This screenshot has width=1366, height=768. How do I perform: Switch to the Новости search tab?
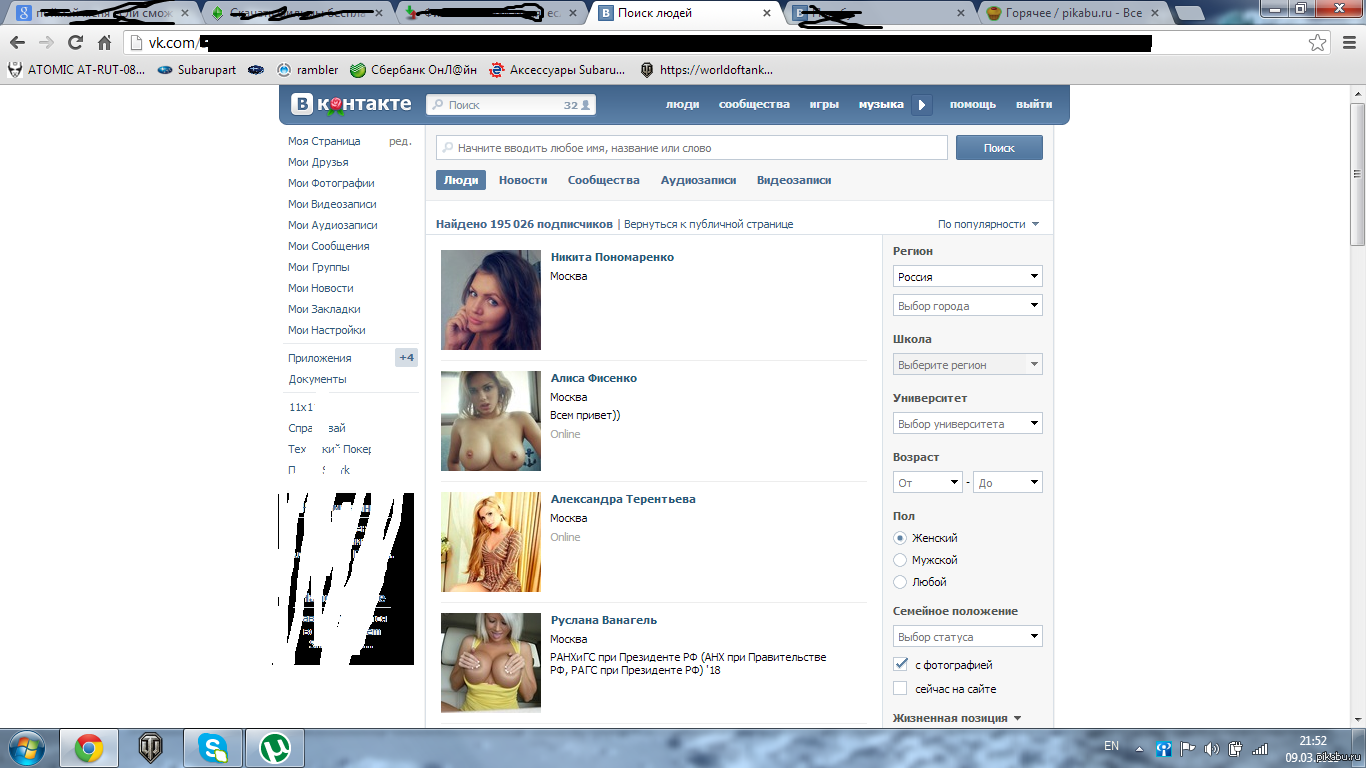(x=523, y=180)
